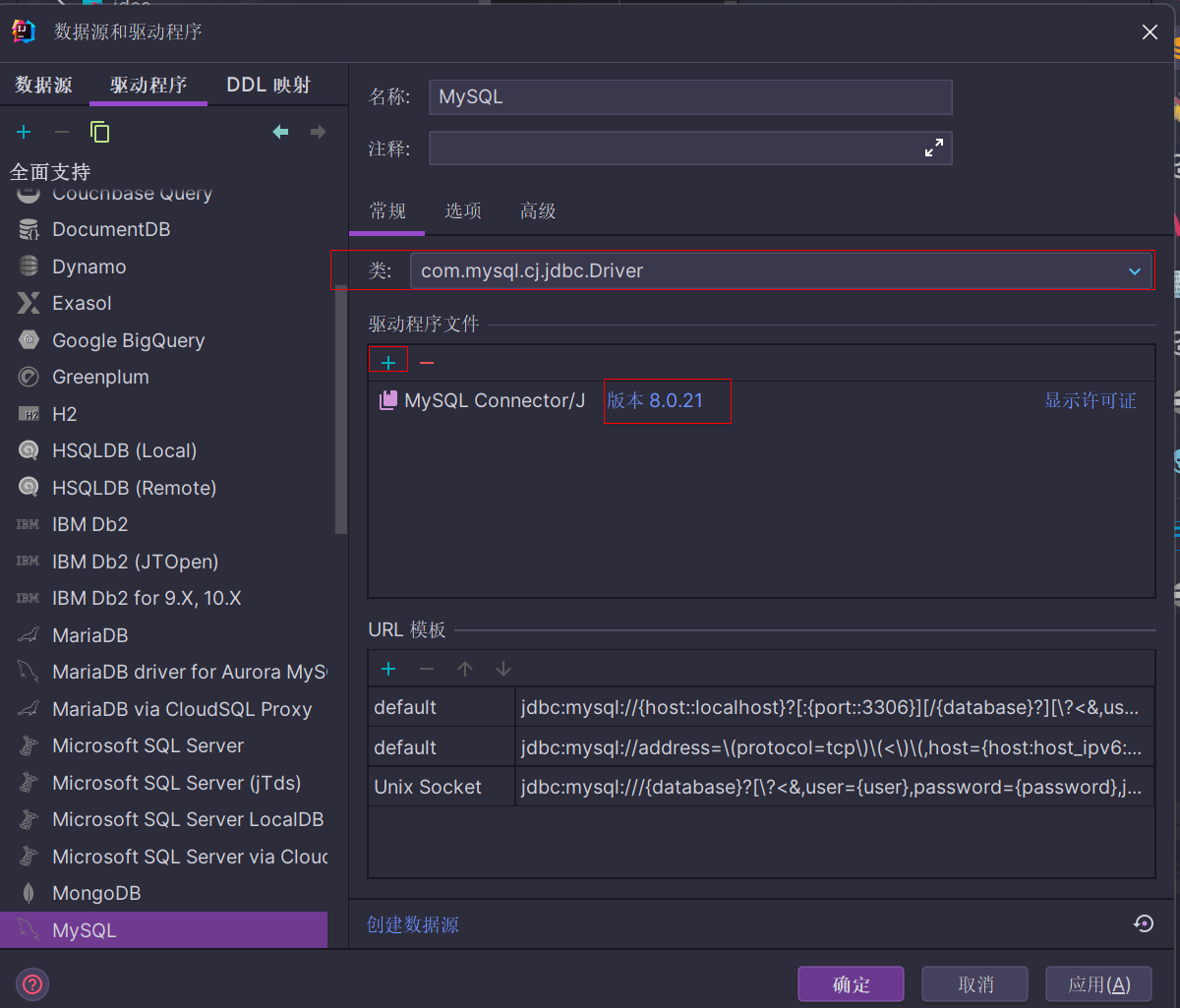Open the driver class dropdown
The height and width of the screenshot is (1008, 1180).
click(1135, 270)
